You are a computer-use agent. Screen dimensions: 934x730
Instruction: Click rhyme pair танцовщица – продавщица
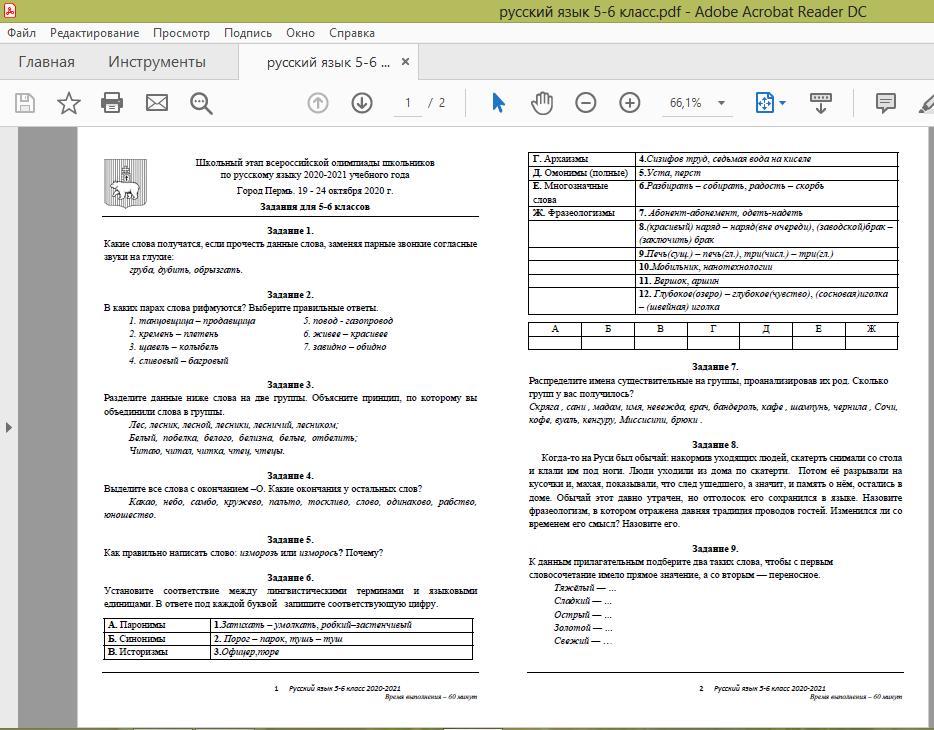[192, 321]
